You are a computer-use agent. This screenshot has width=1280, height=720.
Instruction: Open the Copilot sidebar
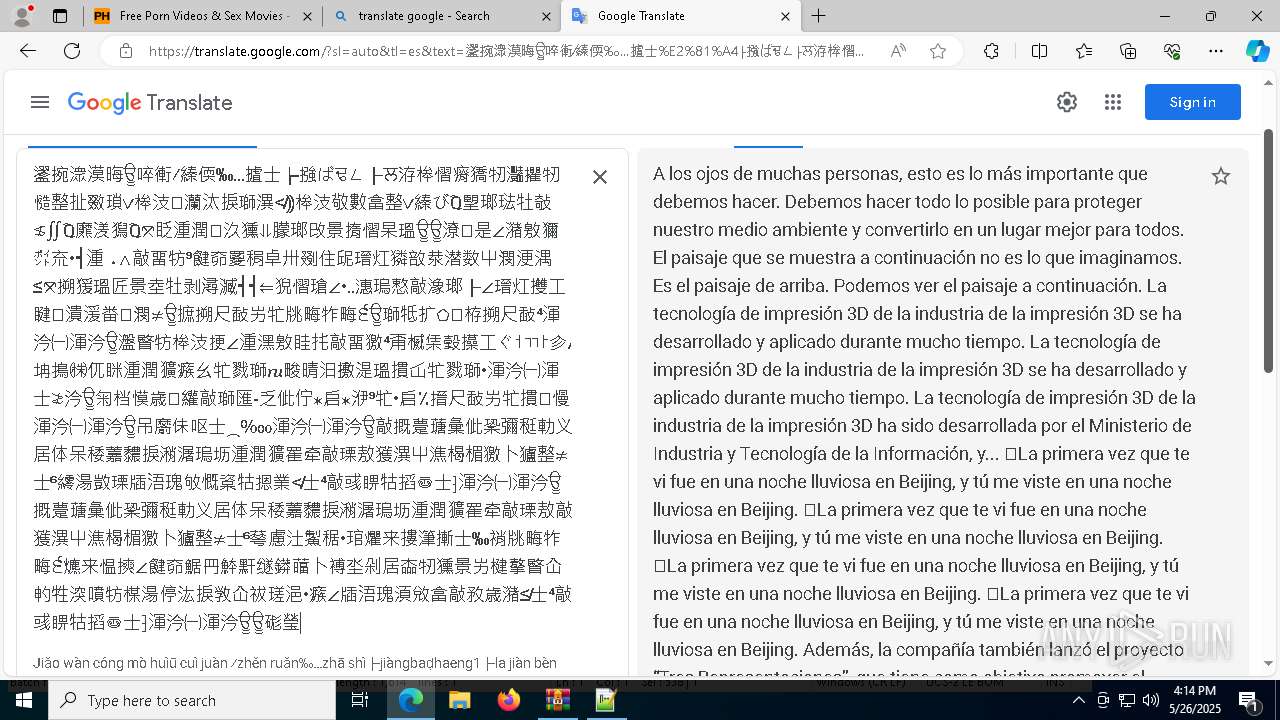1257,51
